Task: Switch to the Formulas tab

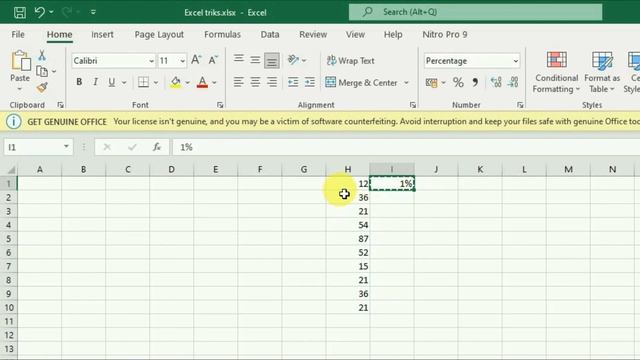Action: (222, 34)
